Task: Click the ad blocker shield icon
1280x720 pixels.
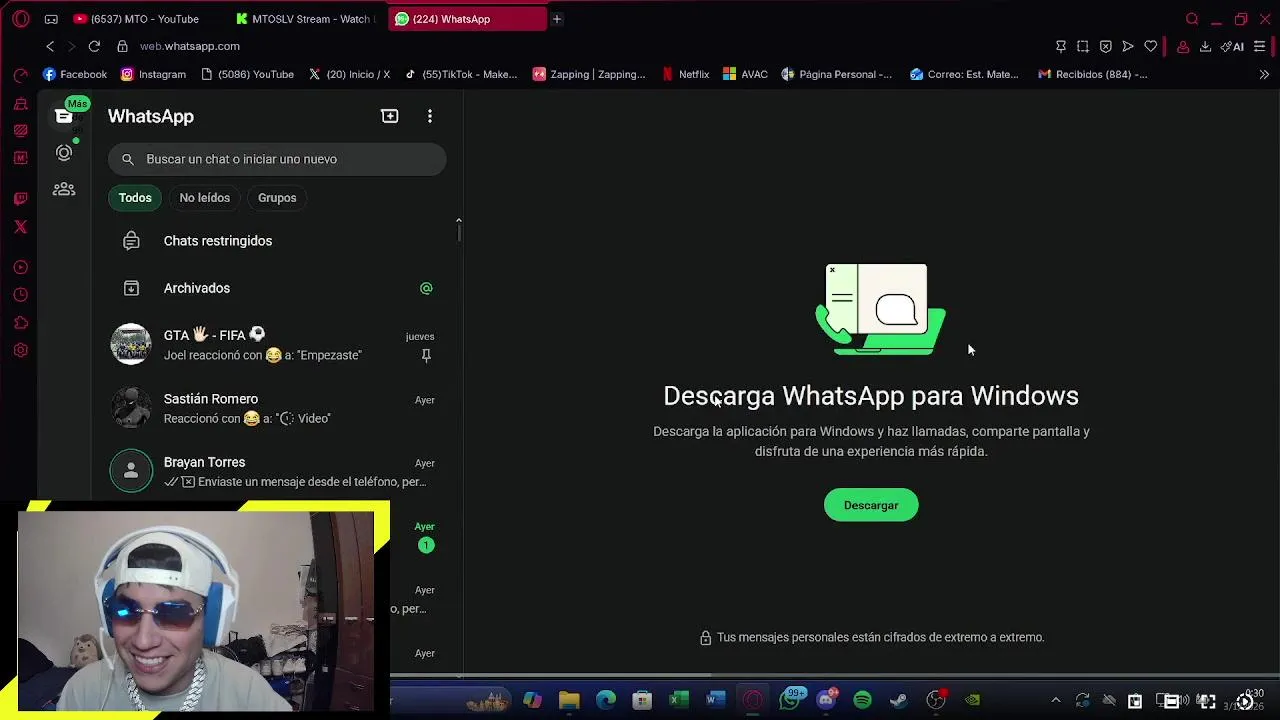Action: pos(1105,46)
